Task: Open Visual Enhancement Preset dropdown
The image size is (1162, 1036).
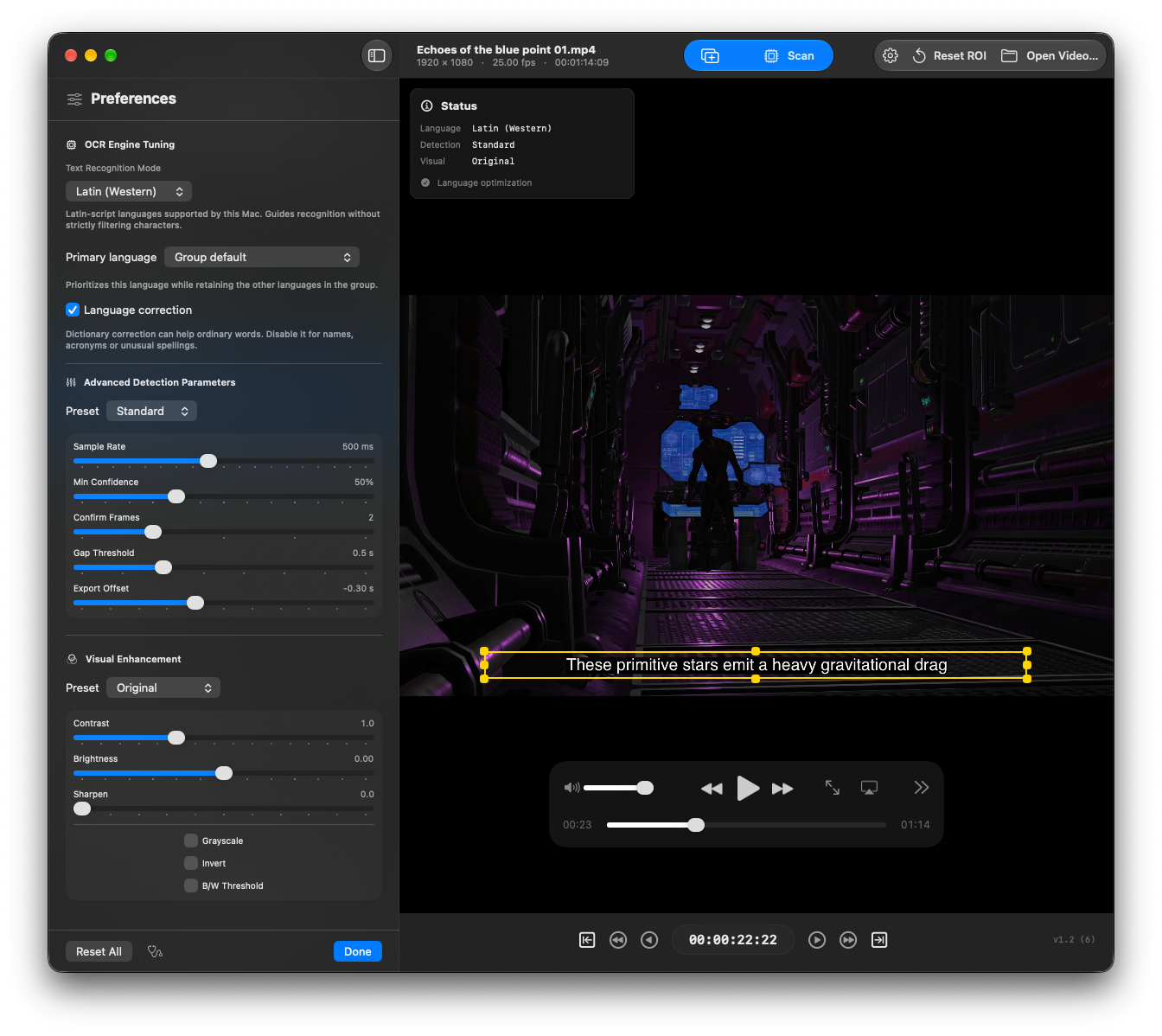Action: [163, 687]
